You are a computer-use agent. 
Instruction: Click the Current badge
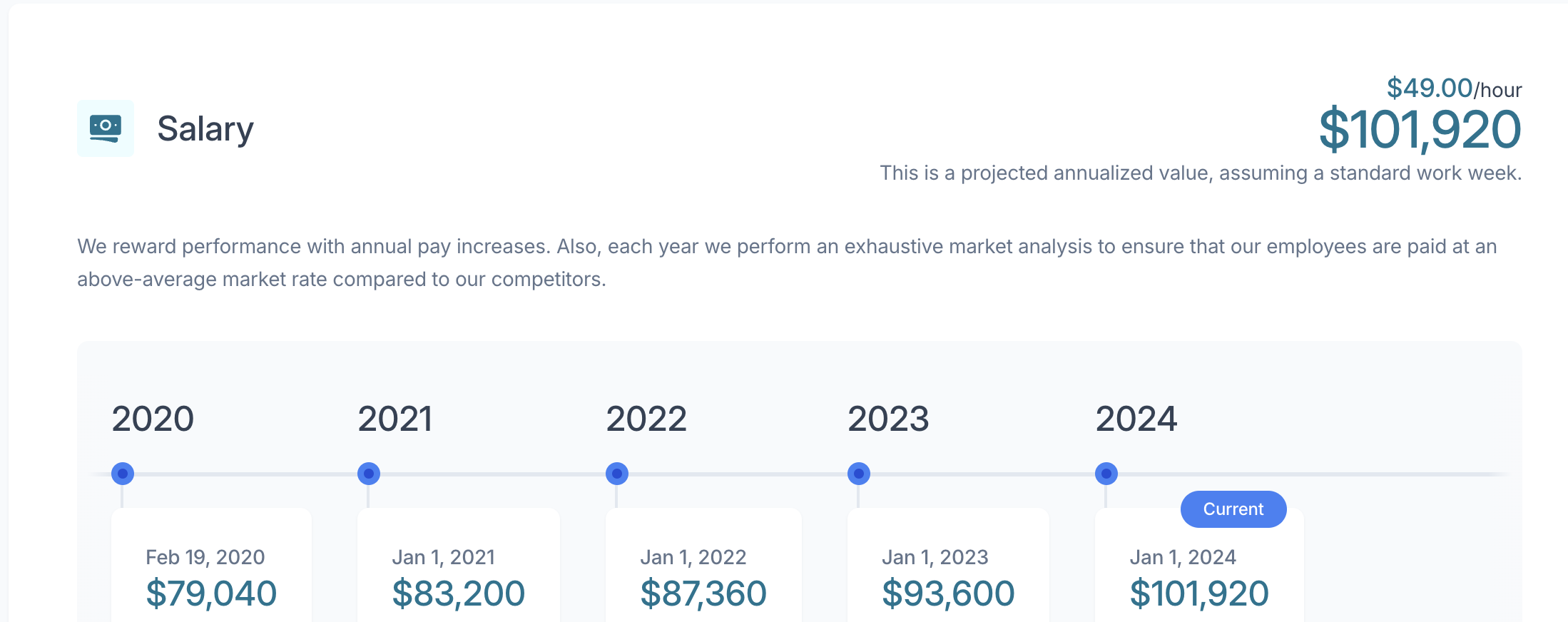(1233, 509)
